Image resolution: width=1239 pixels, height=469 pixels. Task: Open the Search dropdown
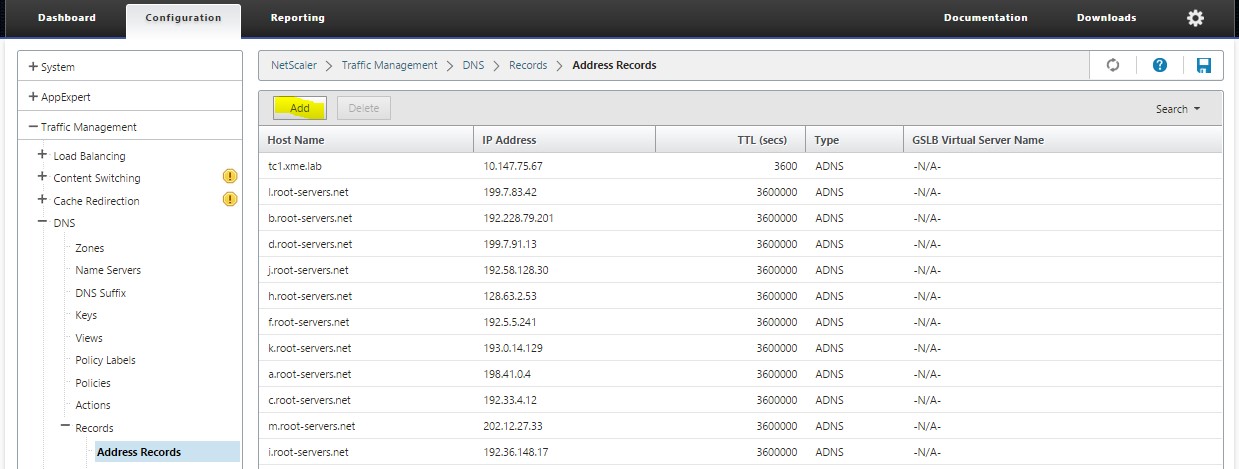click(x=1177, y=109)
